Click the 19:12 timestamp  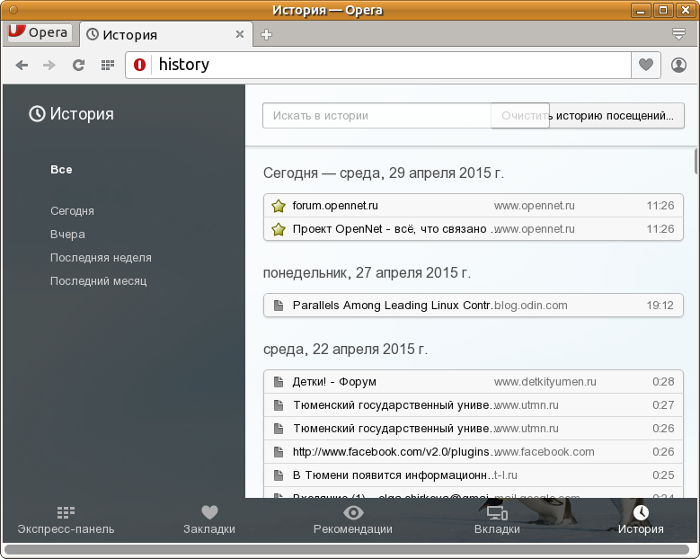coord(660,305)
